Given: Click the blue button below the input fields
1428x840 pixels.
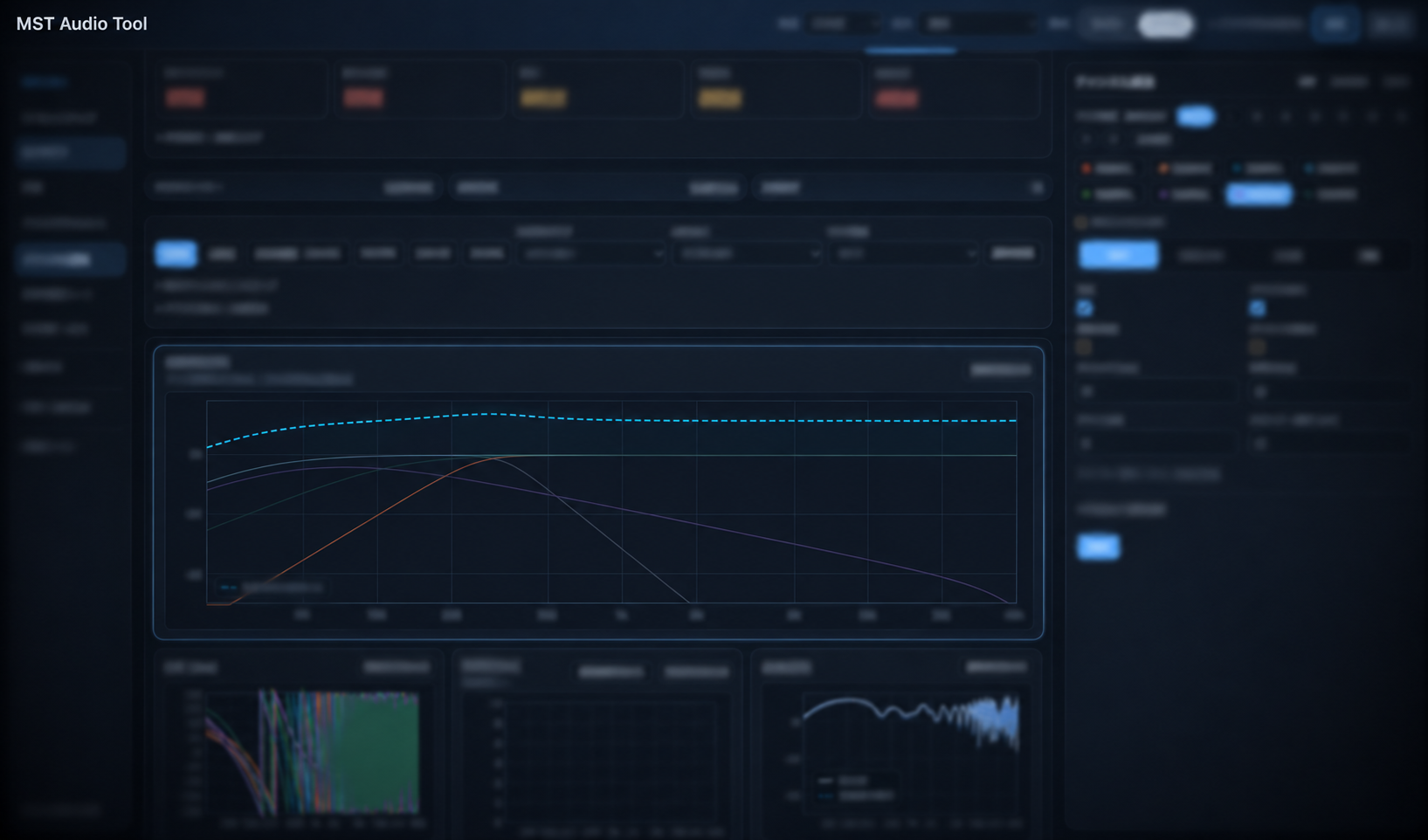Looking at the screenshot, I should [x=1098, y=547].
